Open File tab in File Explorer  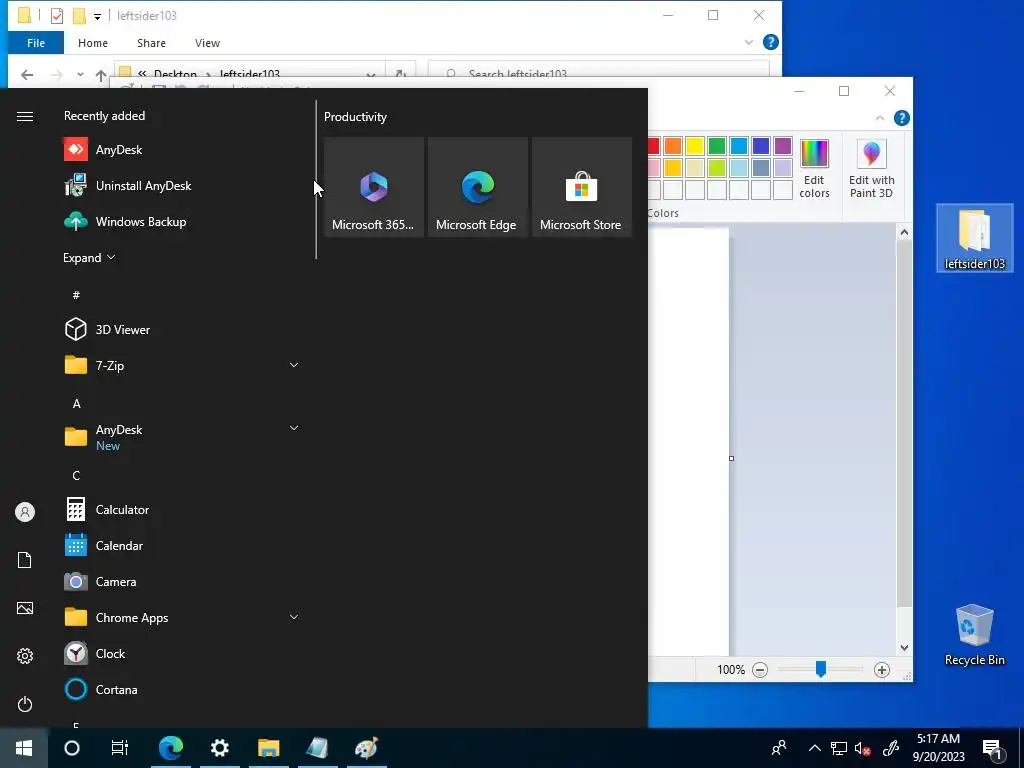pos(36,43)
